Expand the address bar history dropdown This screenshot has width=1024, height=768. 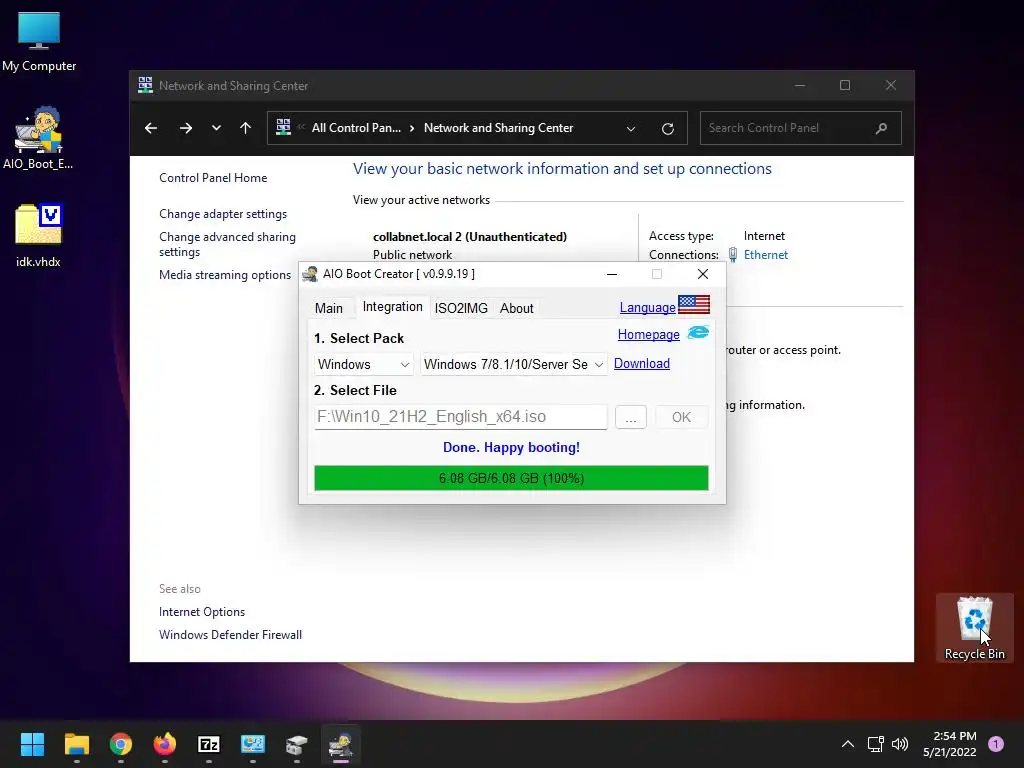pos(631,129)
